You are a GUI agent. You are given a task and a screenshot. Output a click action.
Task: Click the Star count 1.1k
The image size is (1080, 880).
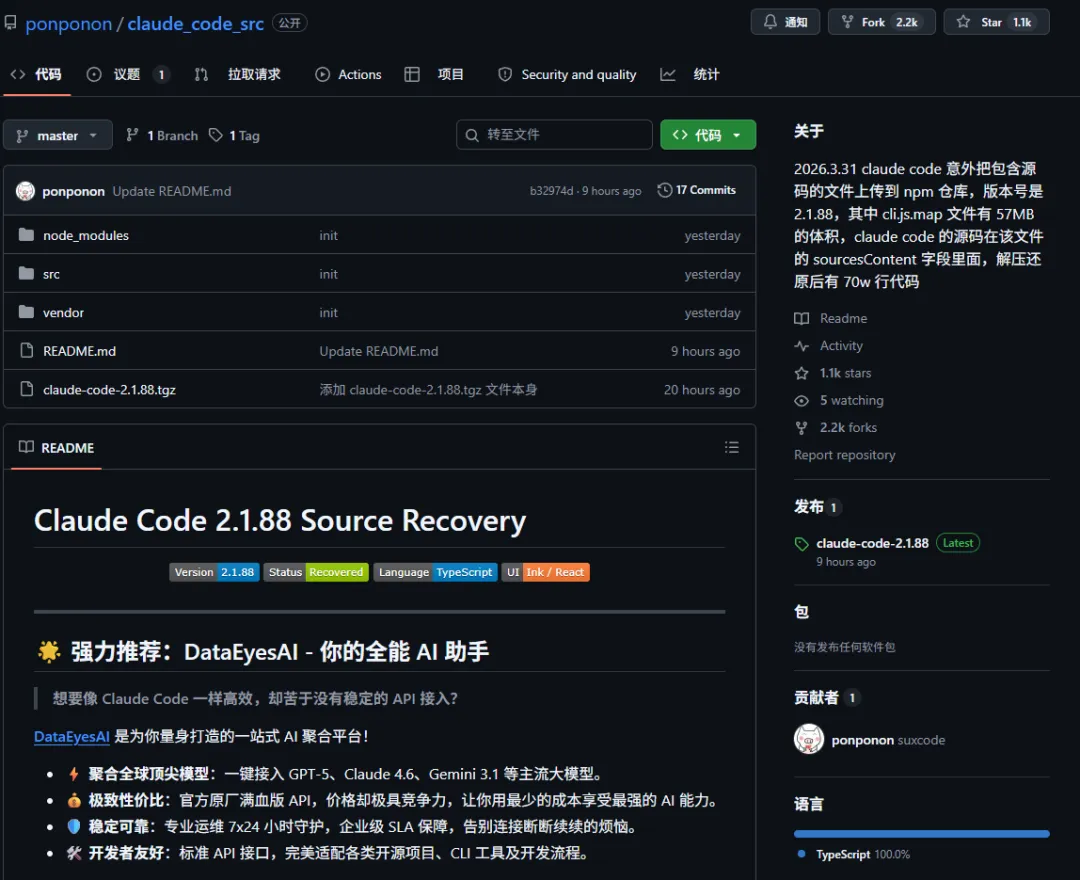coord(1022,22)
